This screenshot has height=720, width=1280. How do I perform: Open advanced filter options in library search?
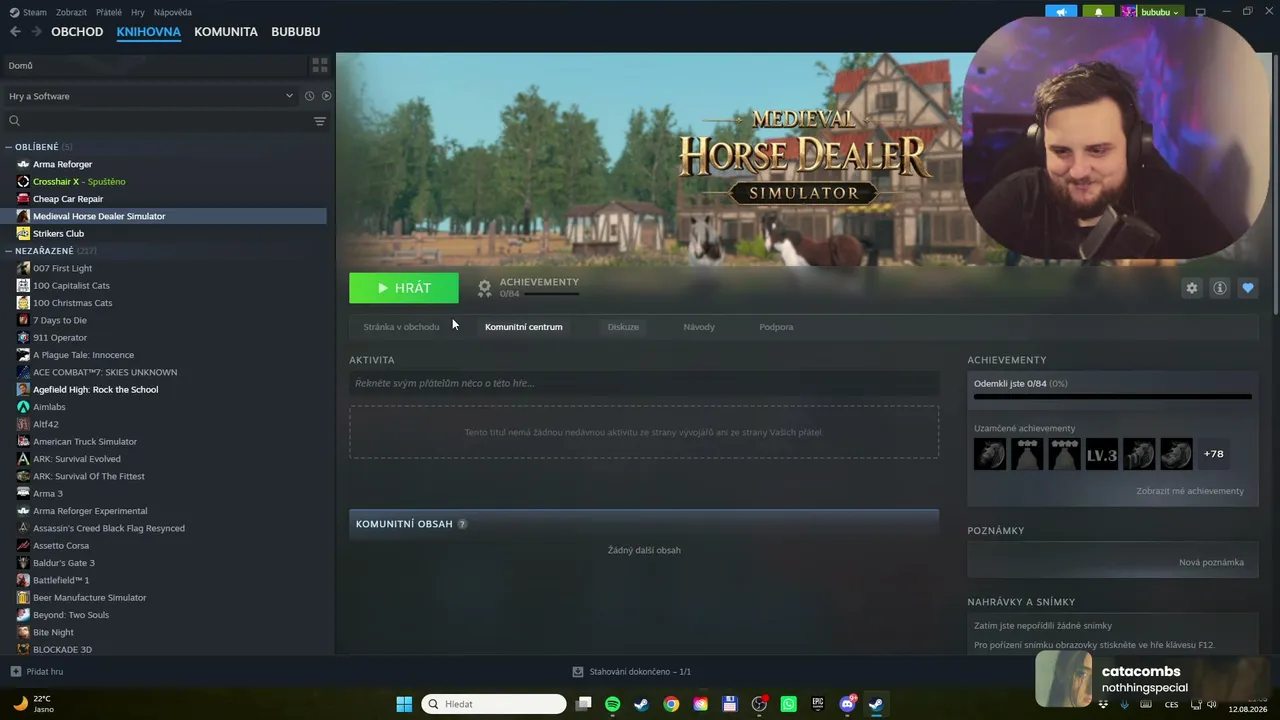(320, 121)
